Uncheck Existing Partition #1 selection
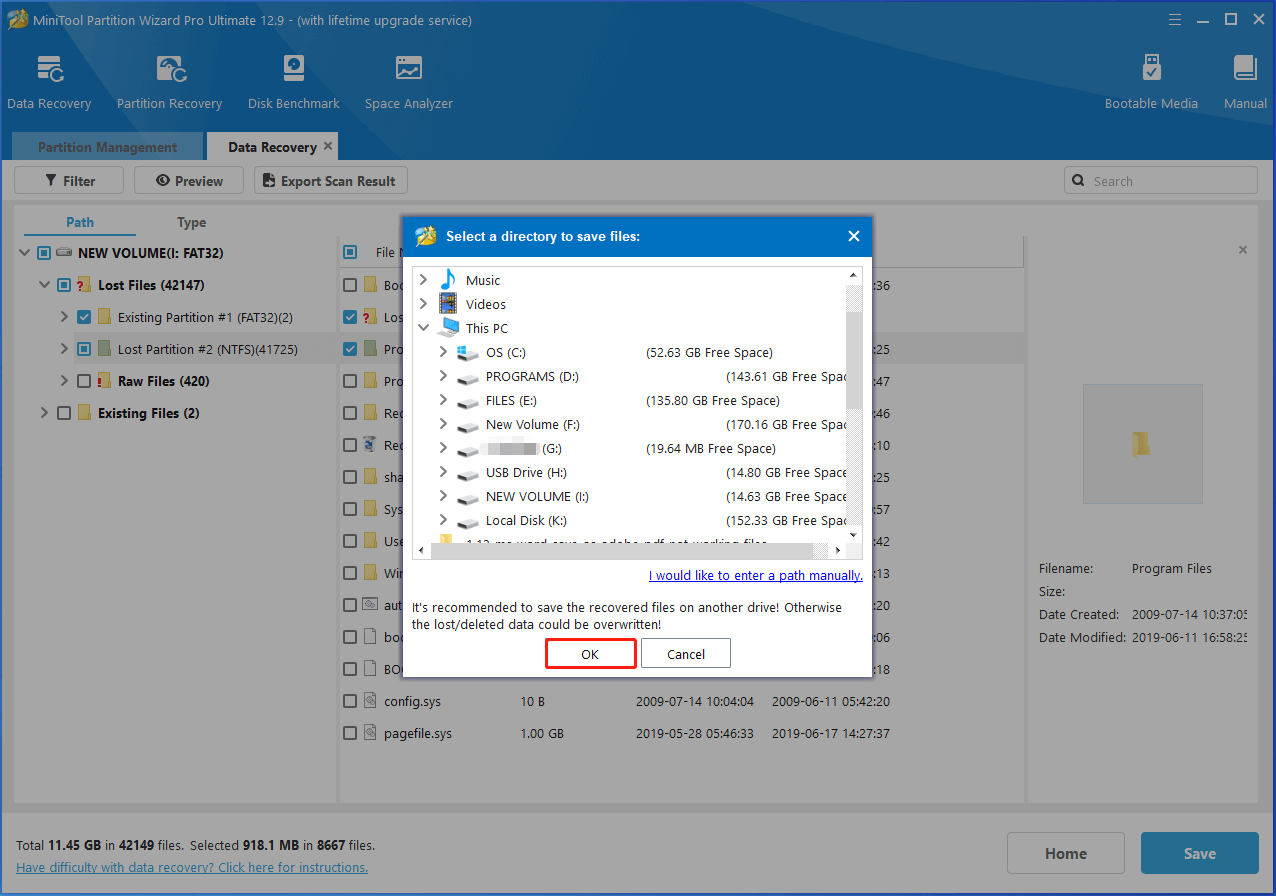This screenshot has width=1276, height=896. tap(82, 317)
